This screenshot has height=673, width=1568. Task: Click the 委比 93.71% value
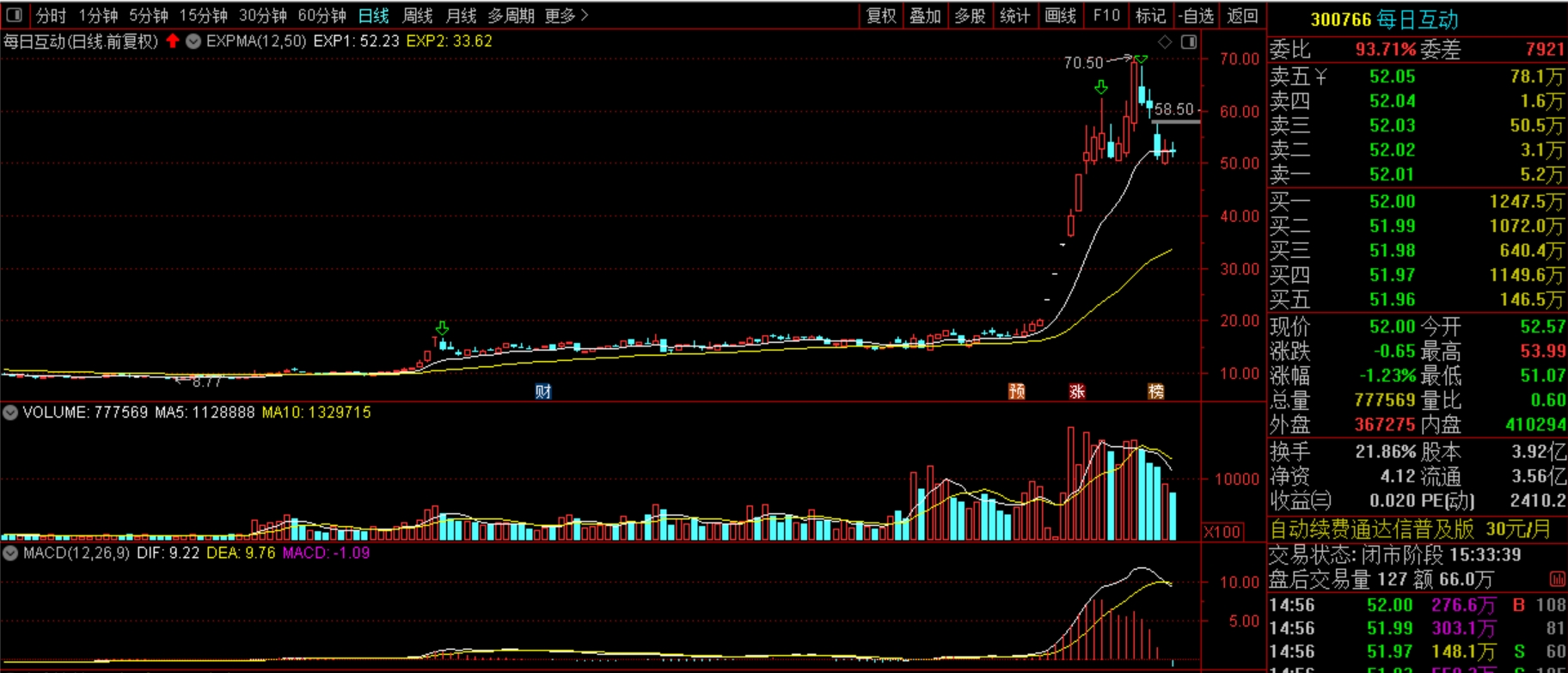pos(1385,50)
